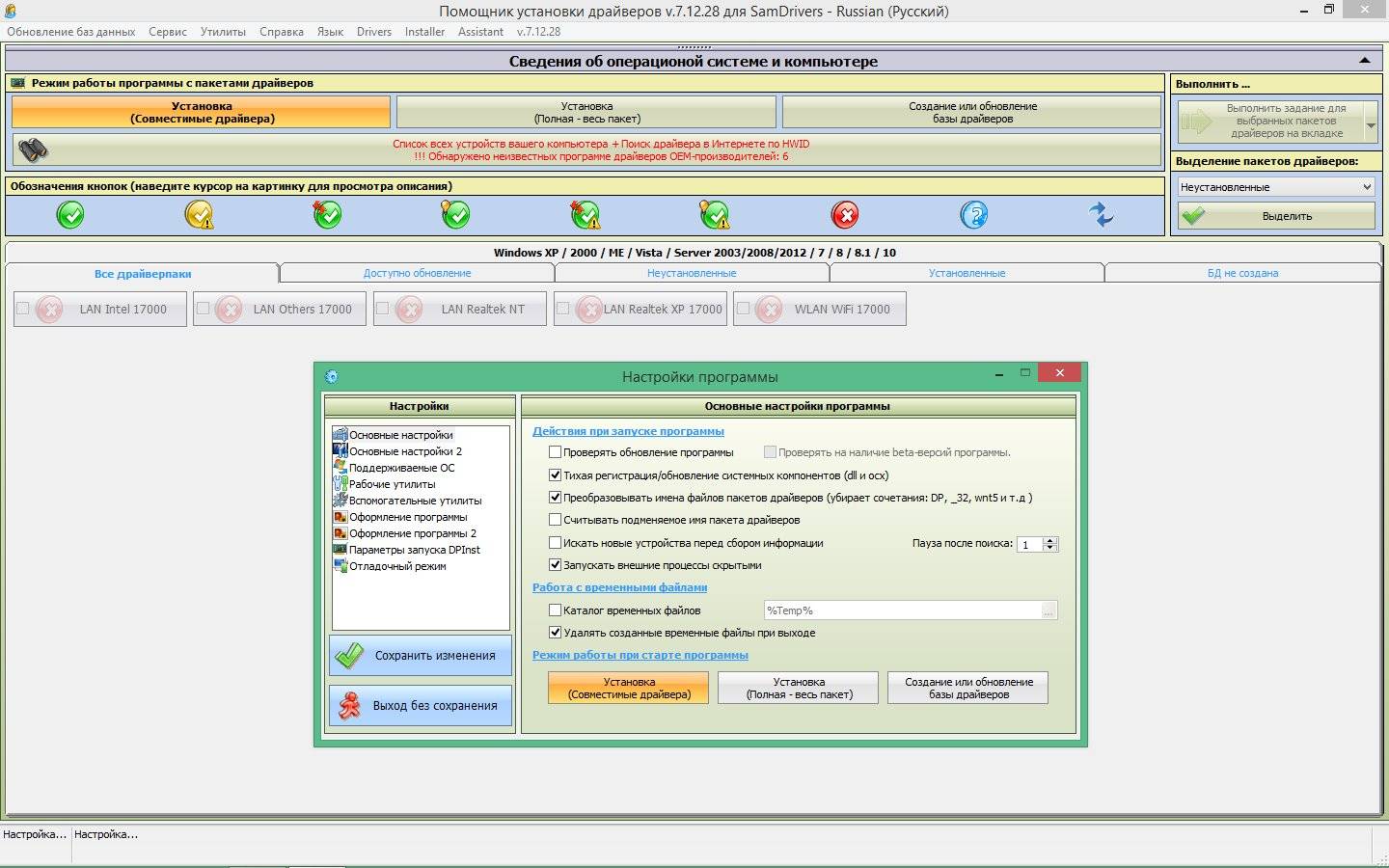Toggle Преобразовывать имена файлов пакетов checkbox
This screenshot has width=1389, height=868.
point(555,498)
